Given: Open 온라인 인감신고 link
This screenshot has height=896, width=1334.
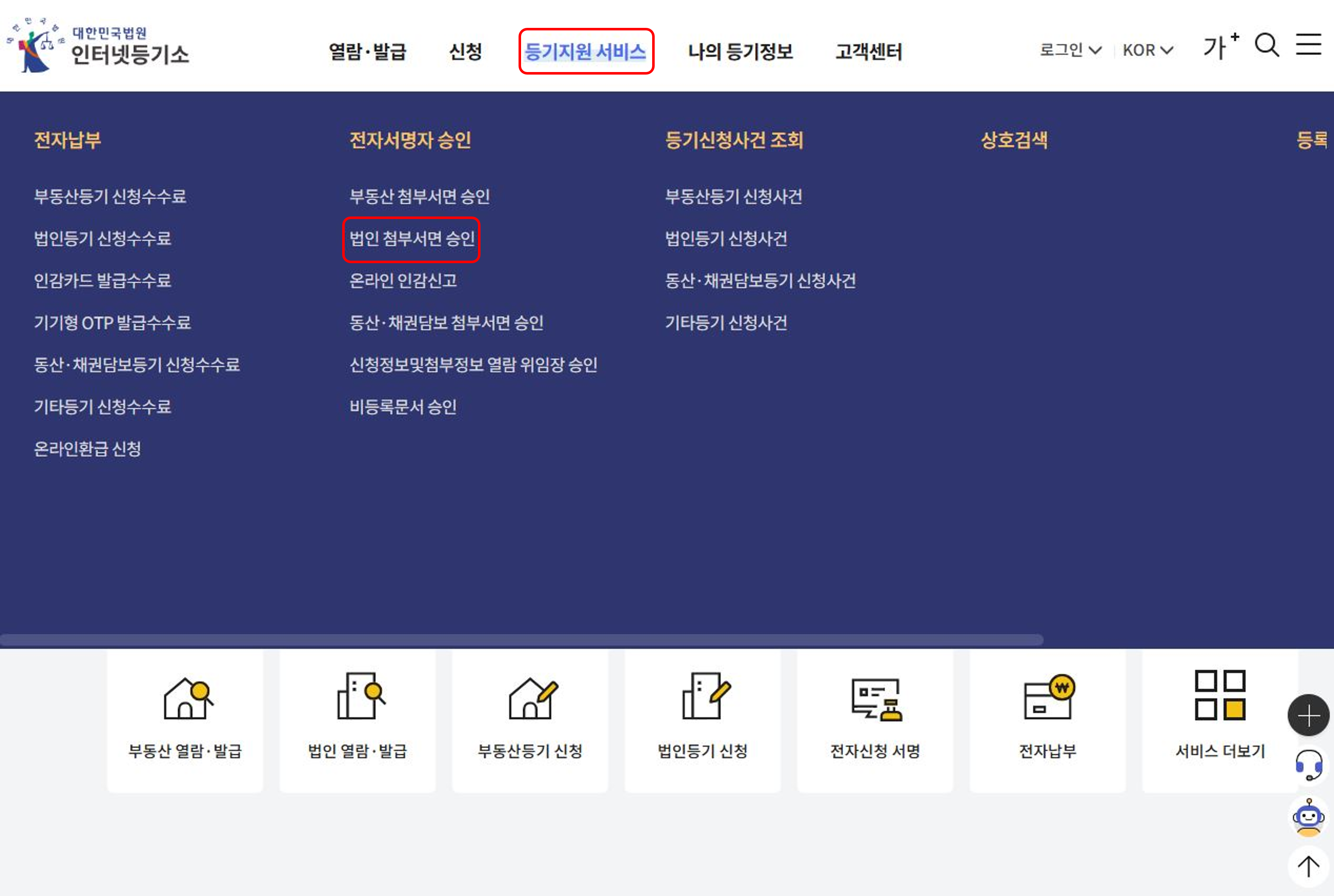Looking at the screenshot, I should pyautogui.click(x=403, y=281).
